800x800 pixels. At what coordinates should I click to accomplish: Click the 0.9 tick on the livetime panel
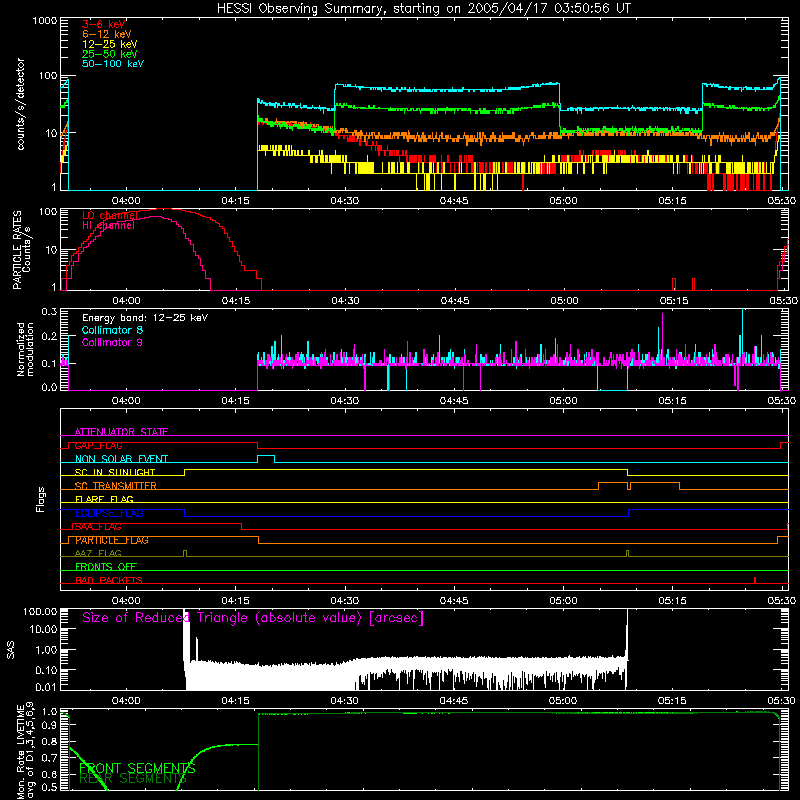pos(50,727)
